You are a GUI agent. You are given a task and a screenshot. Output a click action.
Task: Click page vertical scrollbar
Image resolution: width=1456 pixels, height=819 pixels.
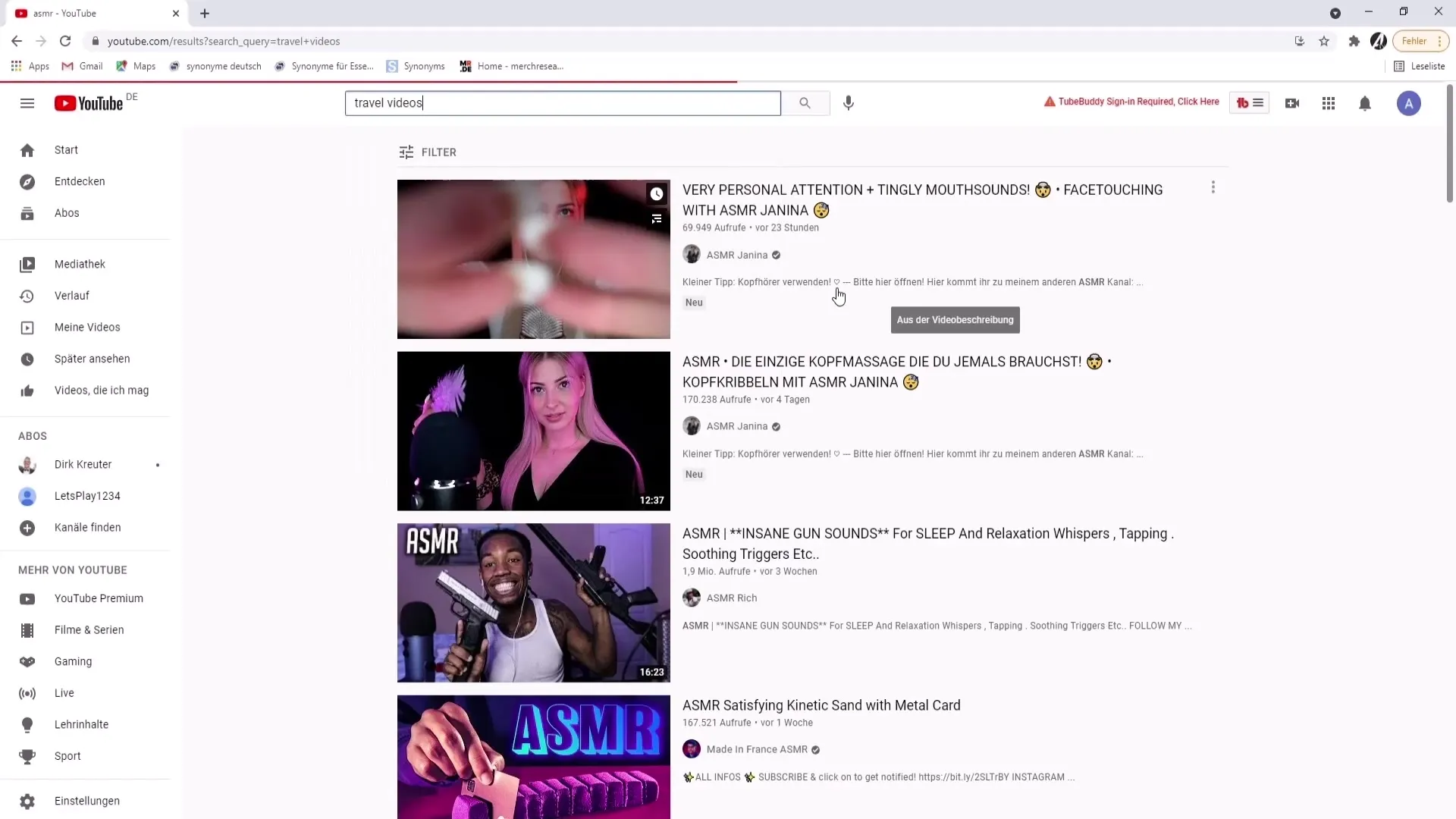pos(1450,144)
